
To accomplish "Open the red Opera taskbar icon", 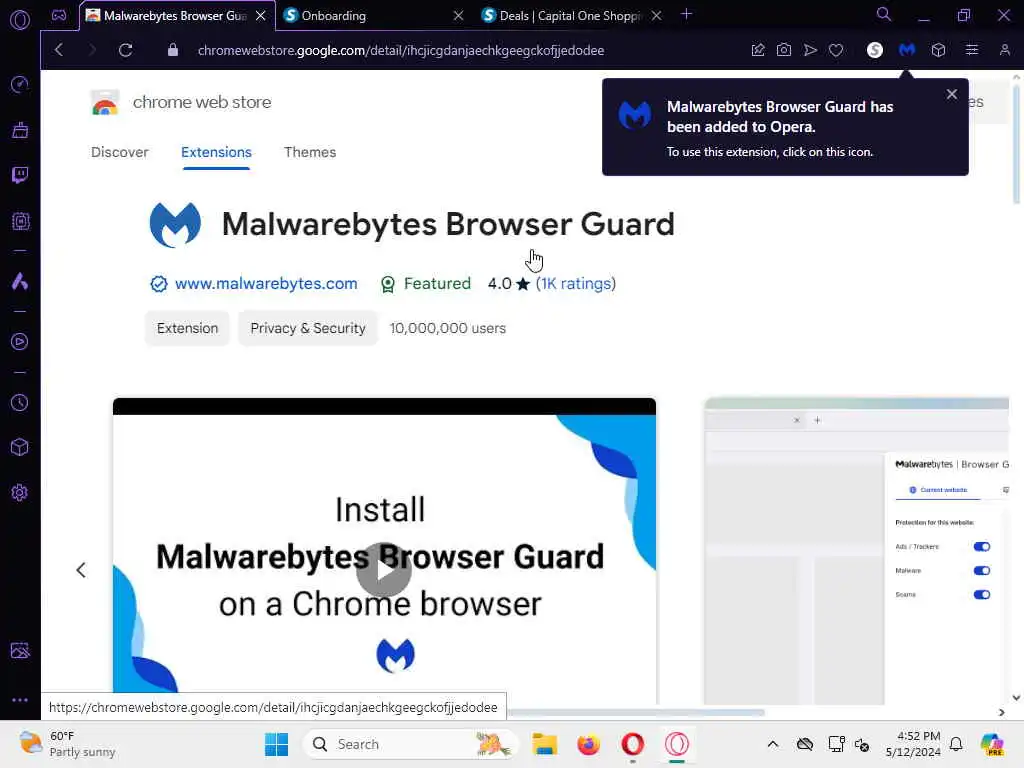I will point(632,744).
